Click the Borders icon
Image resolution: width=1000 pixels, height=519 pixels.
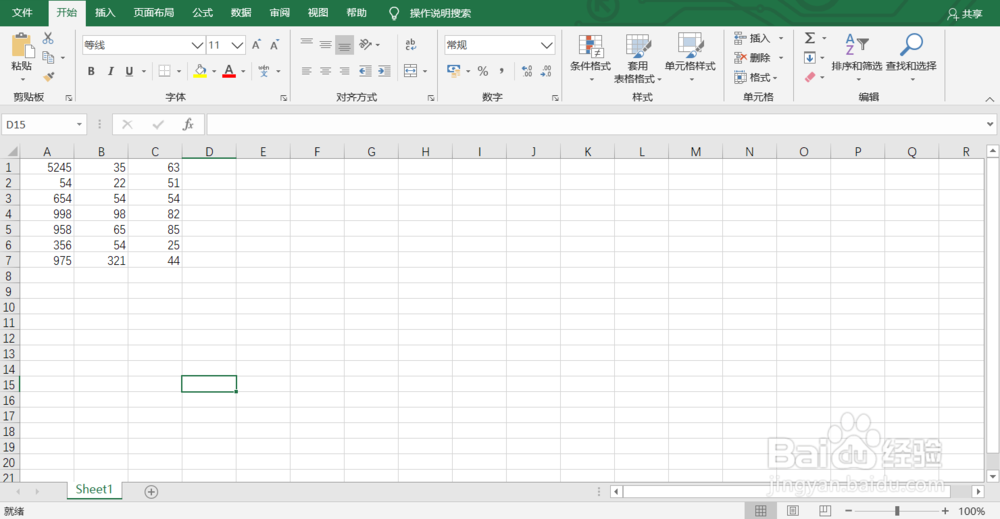tap(165, 71)
